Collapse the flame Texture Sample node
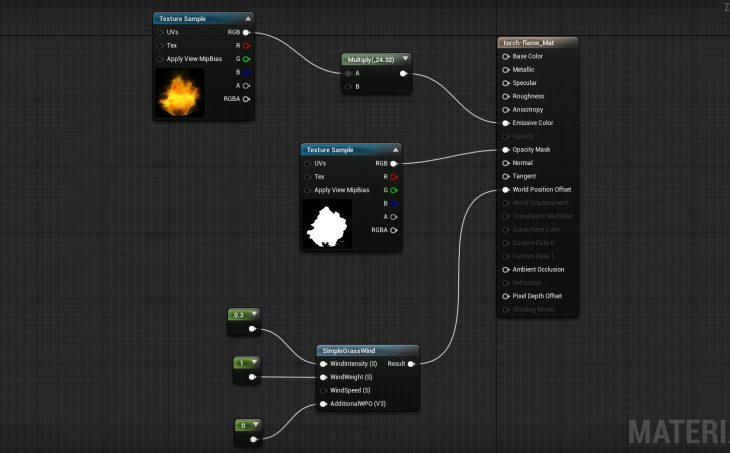Viewport: 730px width, 453px height. click(248, 19)
